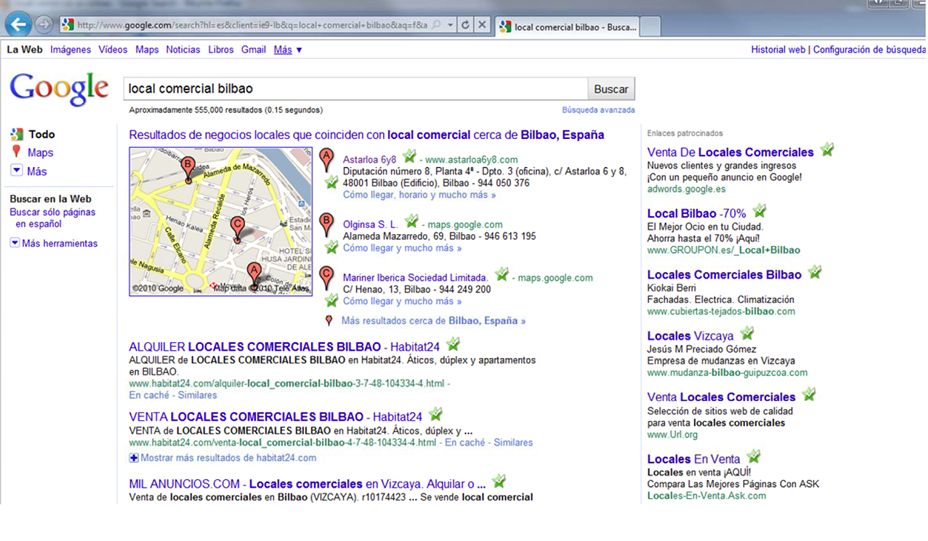Expand Más herramientas in sidebar
This screenshot has height=541, width=928.
tap(15, 243)
